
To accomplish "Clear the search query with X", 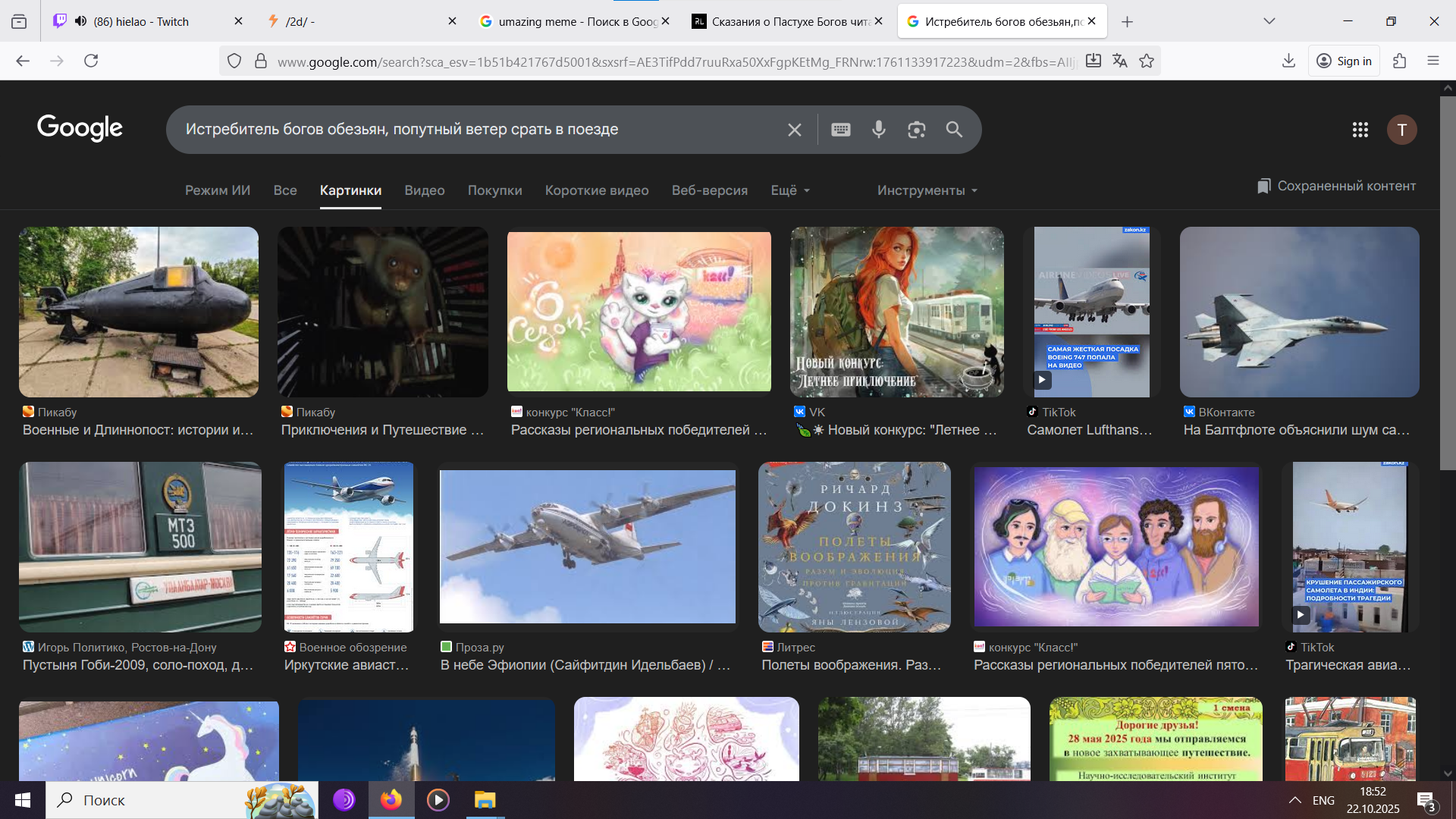I will click(794, 130).
